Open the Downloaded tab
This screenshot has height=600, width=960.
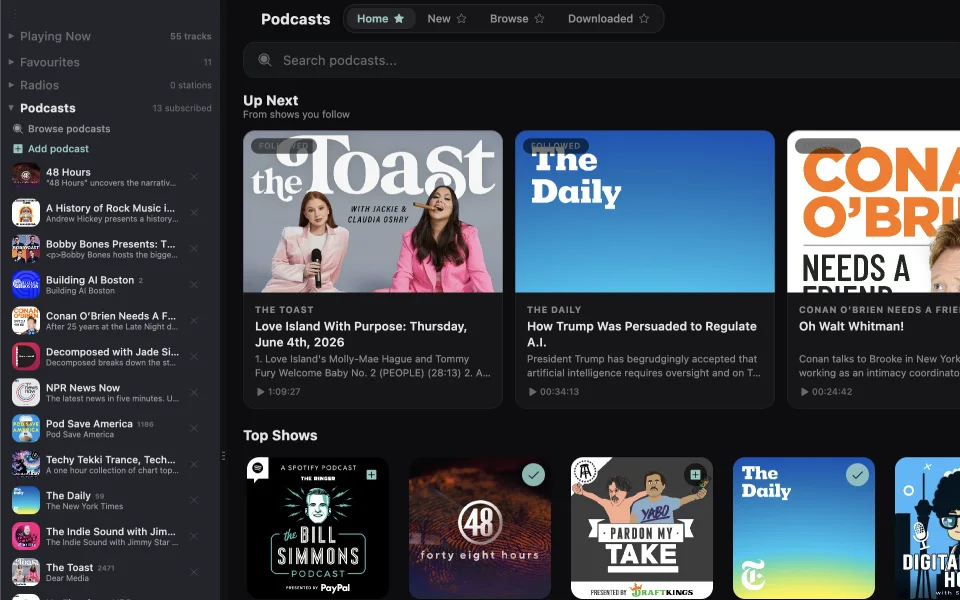(609, 18)
